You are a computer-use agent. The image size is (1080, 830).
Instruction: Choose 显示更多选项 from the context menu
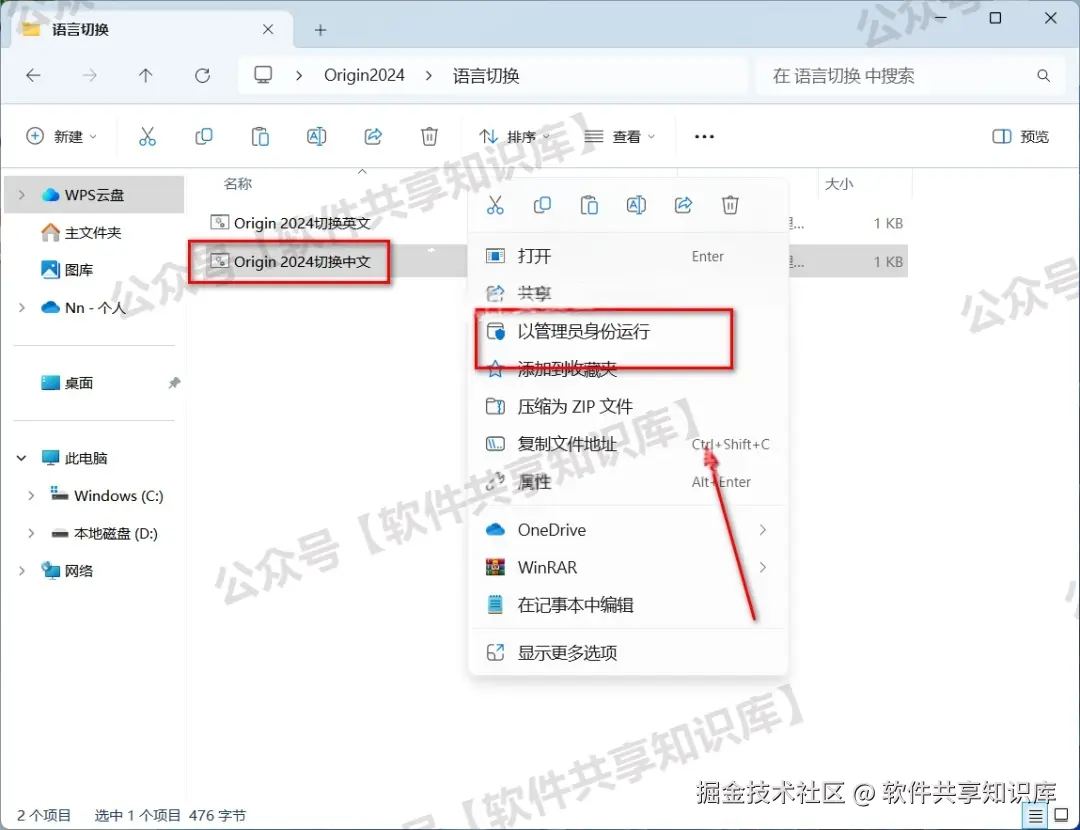pos(628,652)
